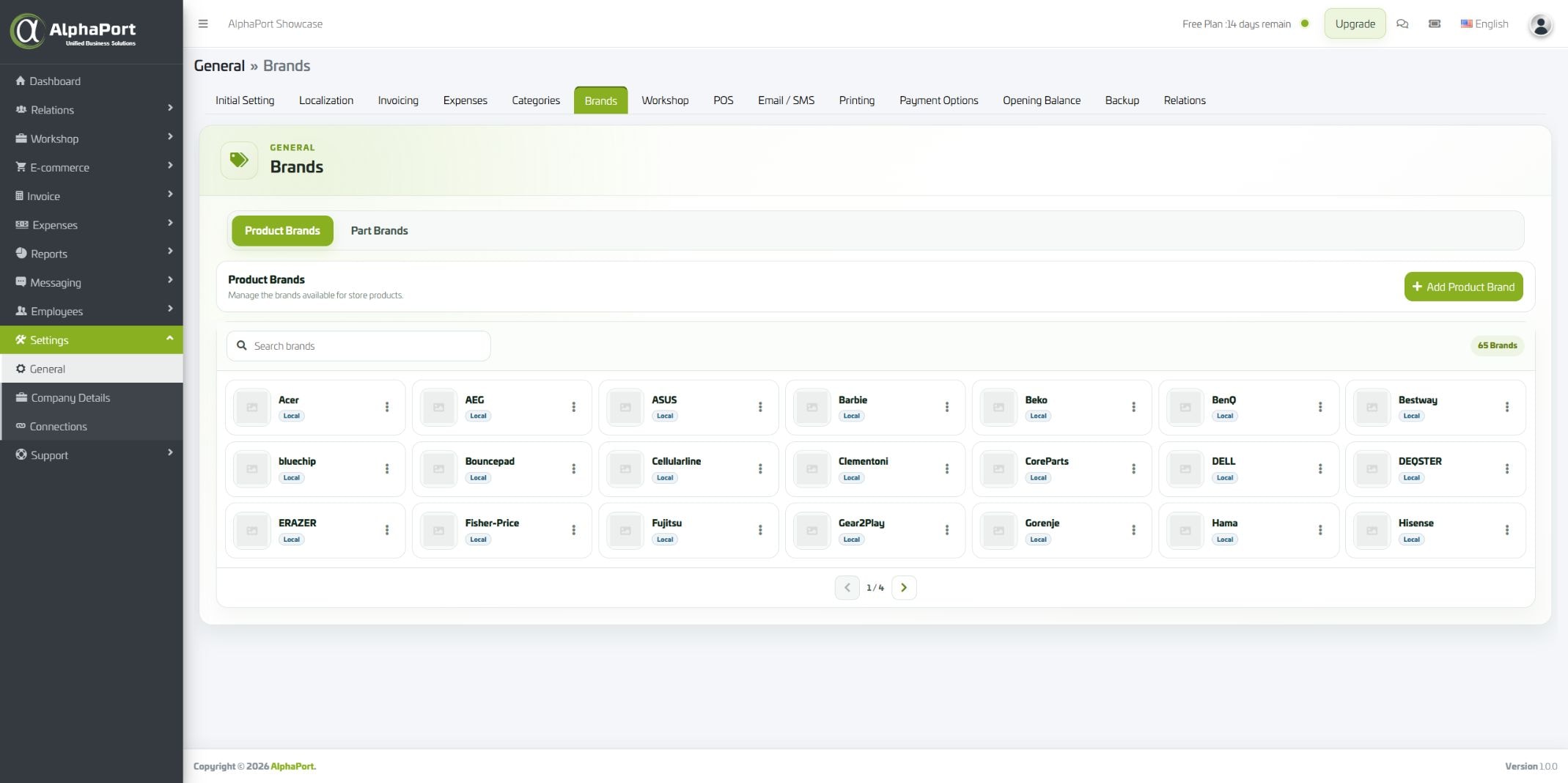Click the Initial Setting tab
1568x783 pixels.
[x=245, y=100]
